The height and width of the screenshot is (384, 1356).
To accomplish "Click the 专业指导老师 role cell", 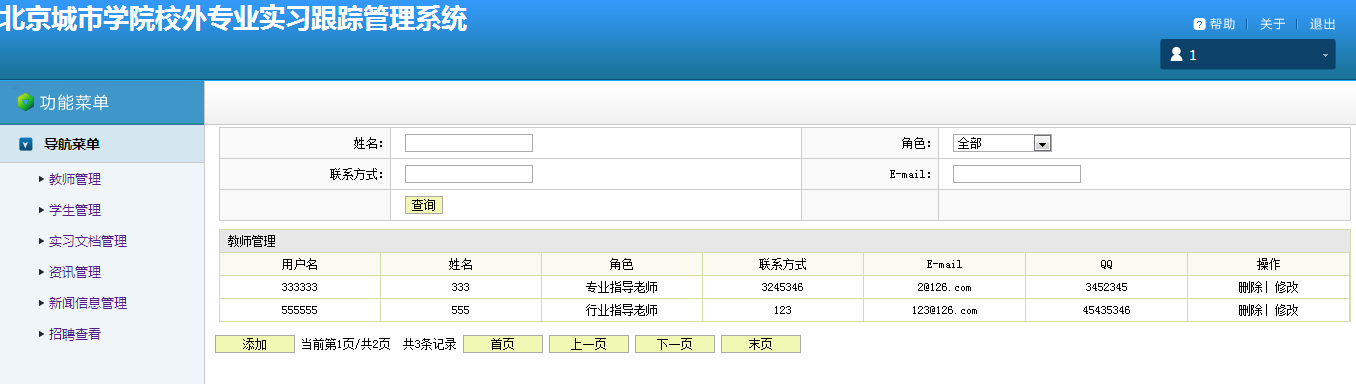I will 622,287.
